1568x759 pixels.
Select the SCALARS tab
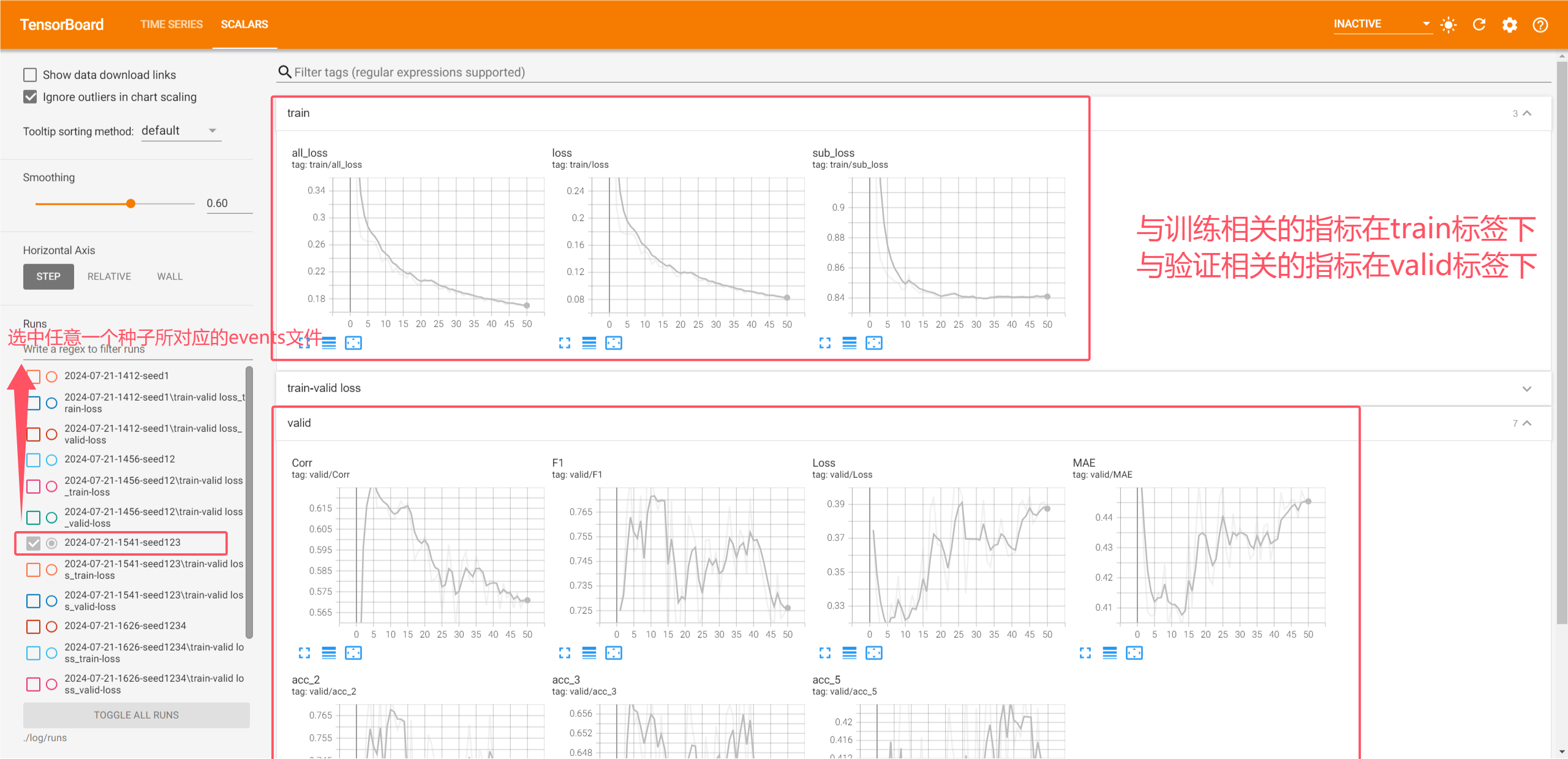[x=244, y=25]
